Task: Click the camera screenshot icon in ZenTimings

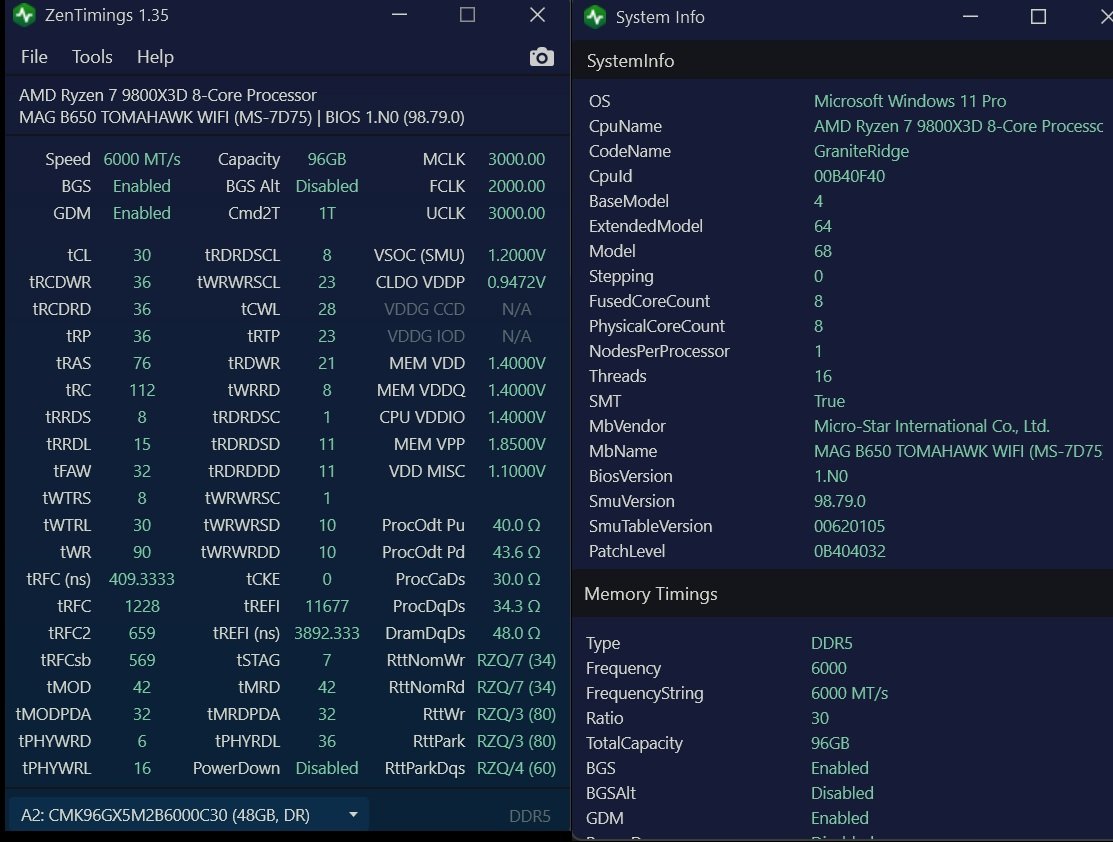Action: point(542,57)
